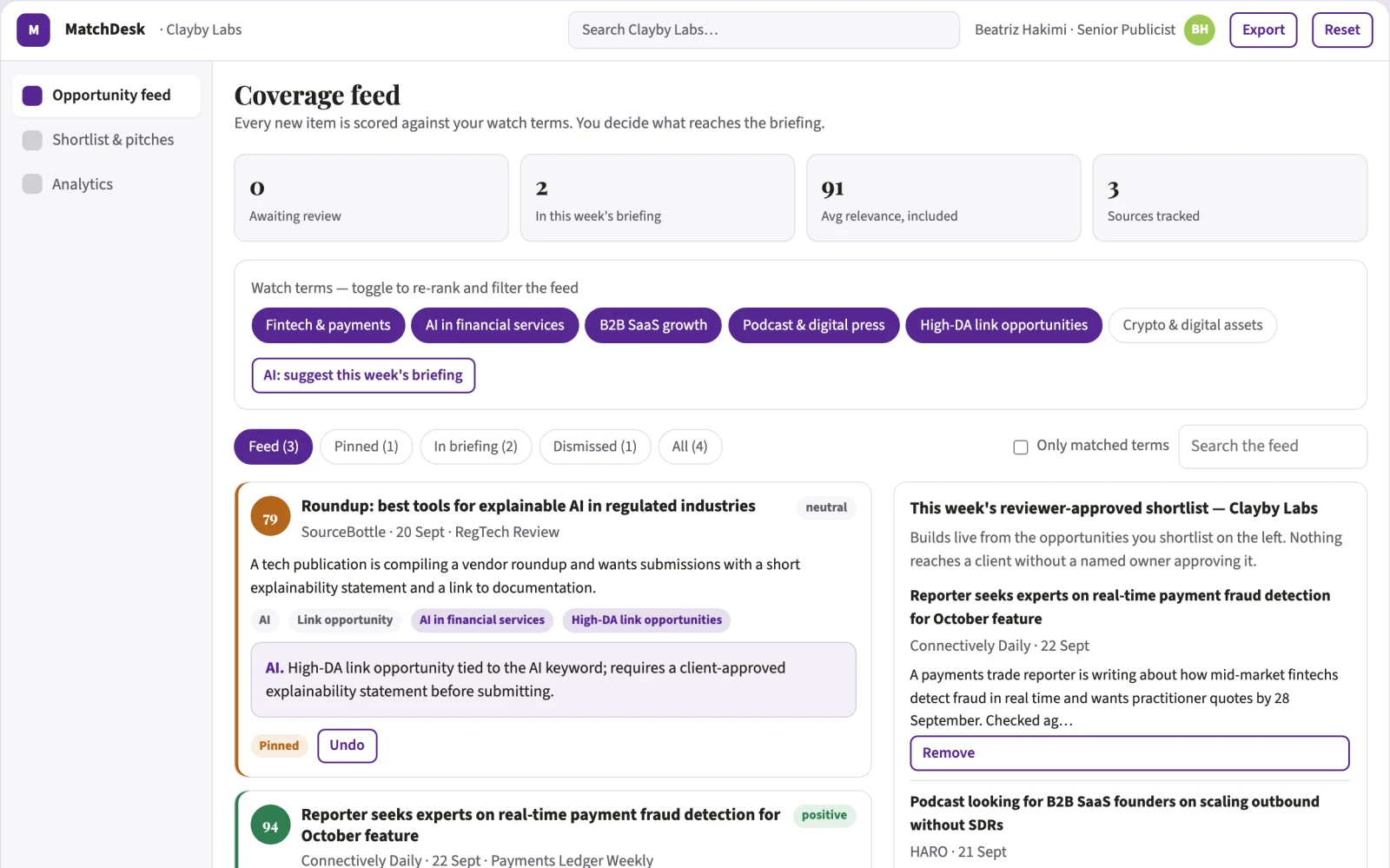This screenshot has height=868, width=1390.
Task: Click the AI tag on Roundup card
Action: [x=265, y=620]
